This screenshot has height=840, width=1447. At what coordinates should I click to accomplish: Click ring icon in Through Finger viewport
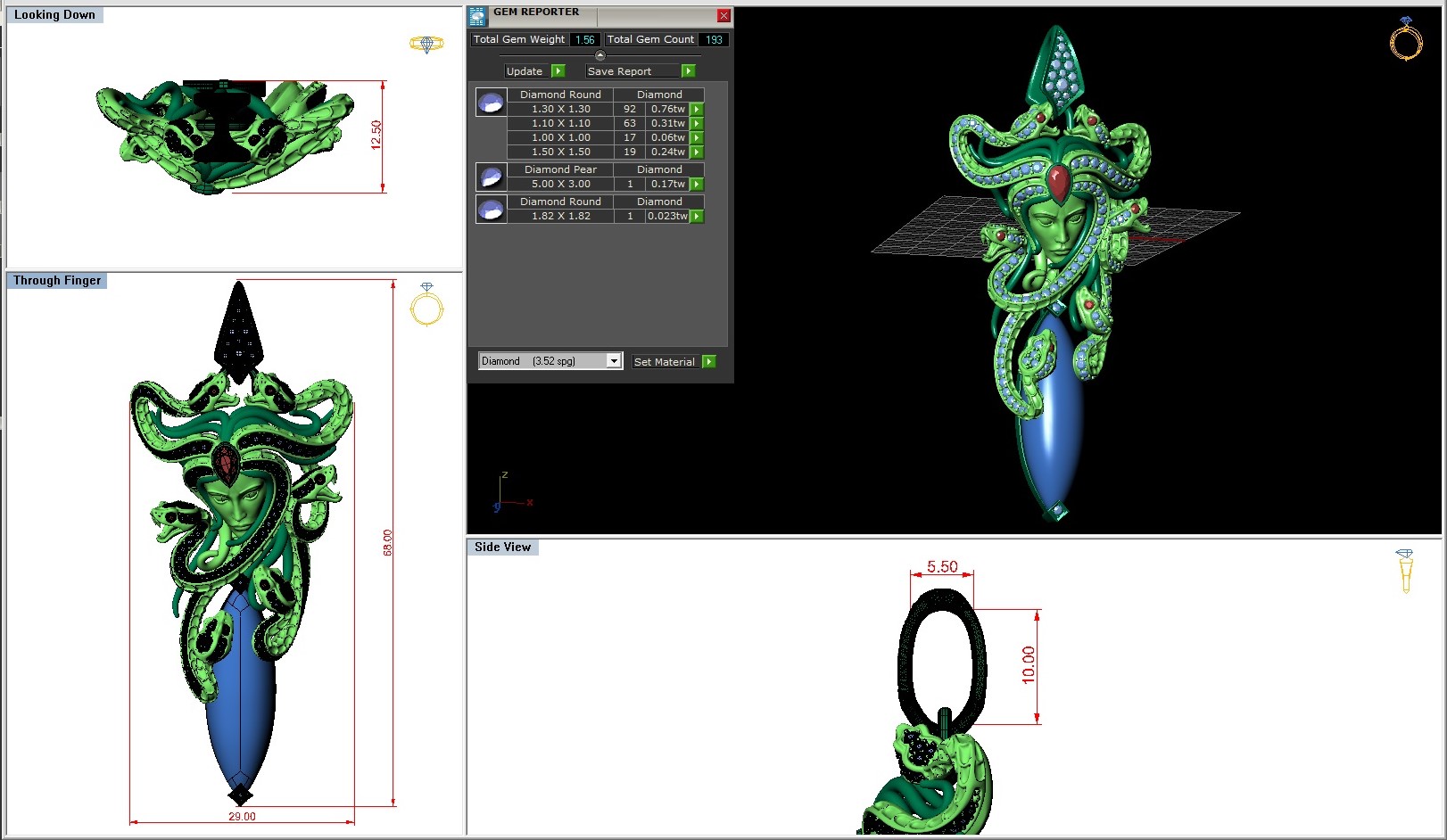426,304
